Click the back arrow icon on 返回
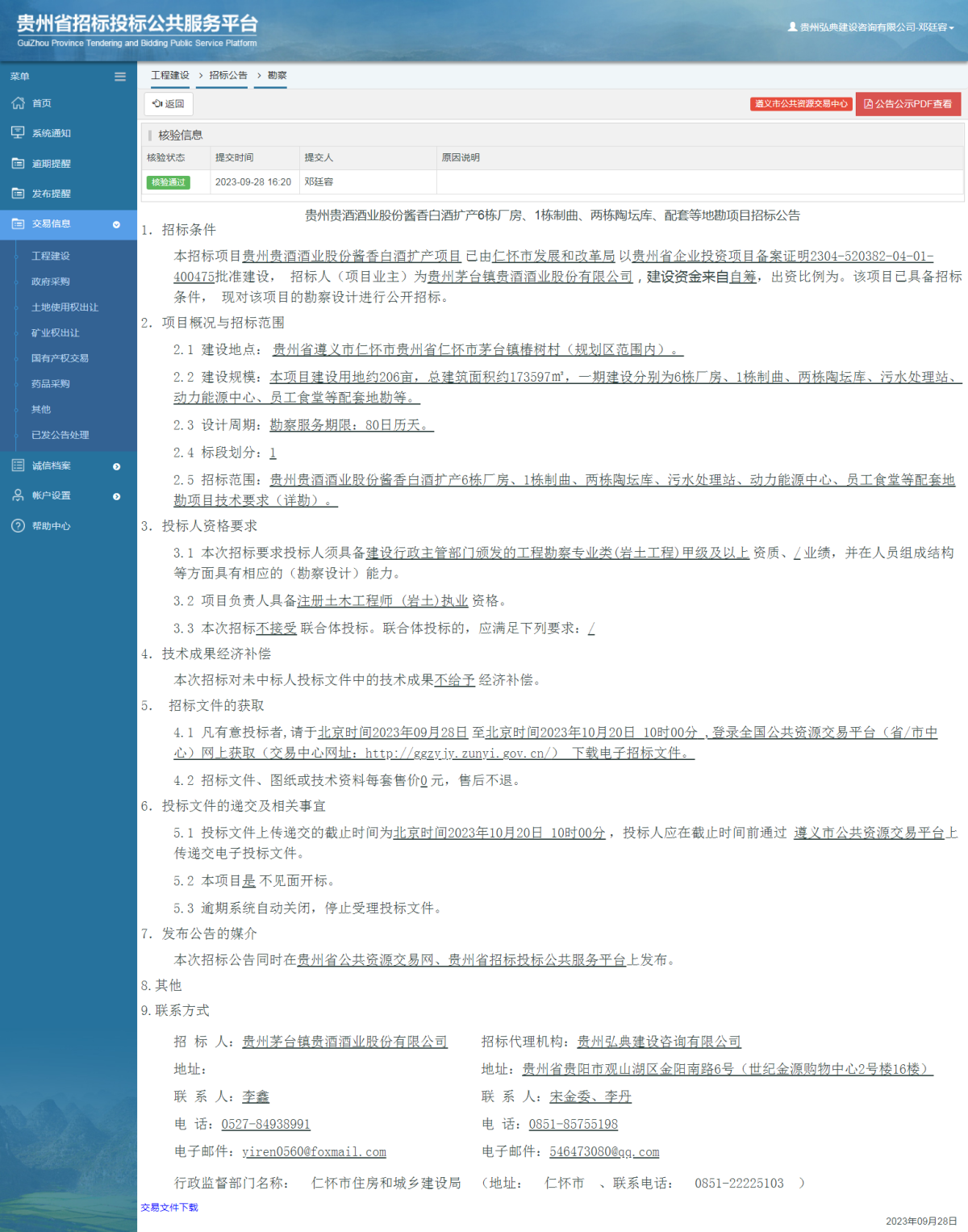 click(158, 103)
